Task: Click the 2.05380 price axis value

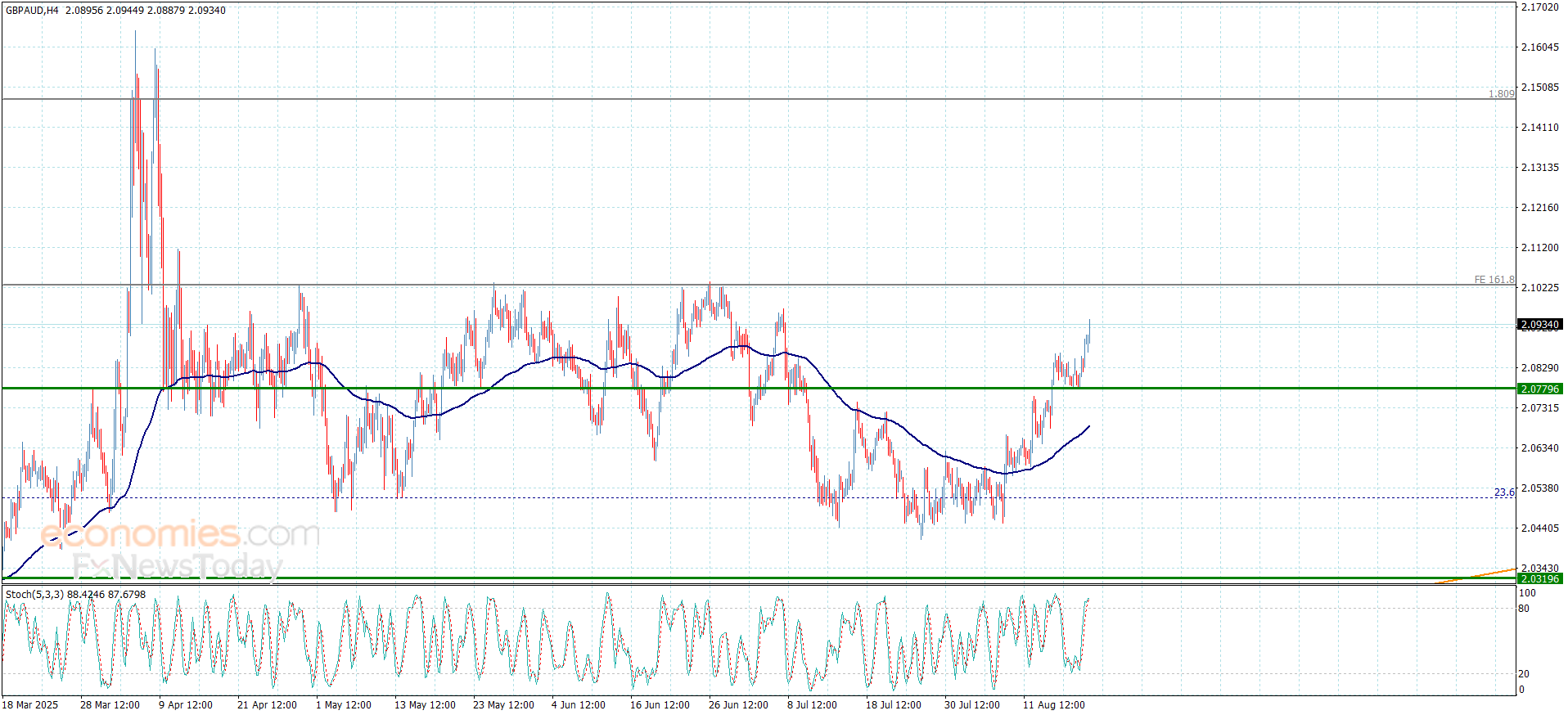Action: pyautogui.click(x=1539, y=488)
